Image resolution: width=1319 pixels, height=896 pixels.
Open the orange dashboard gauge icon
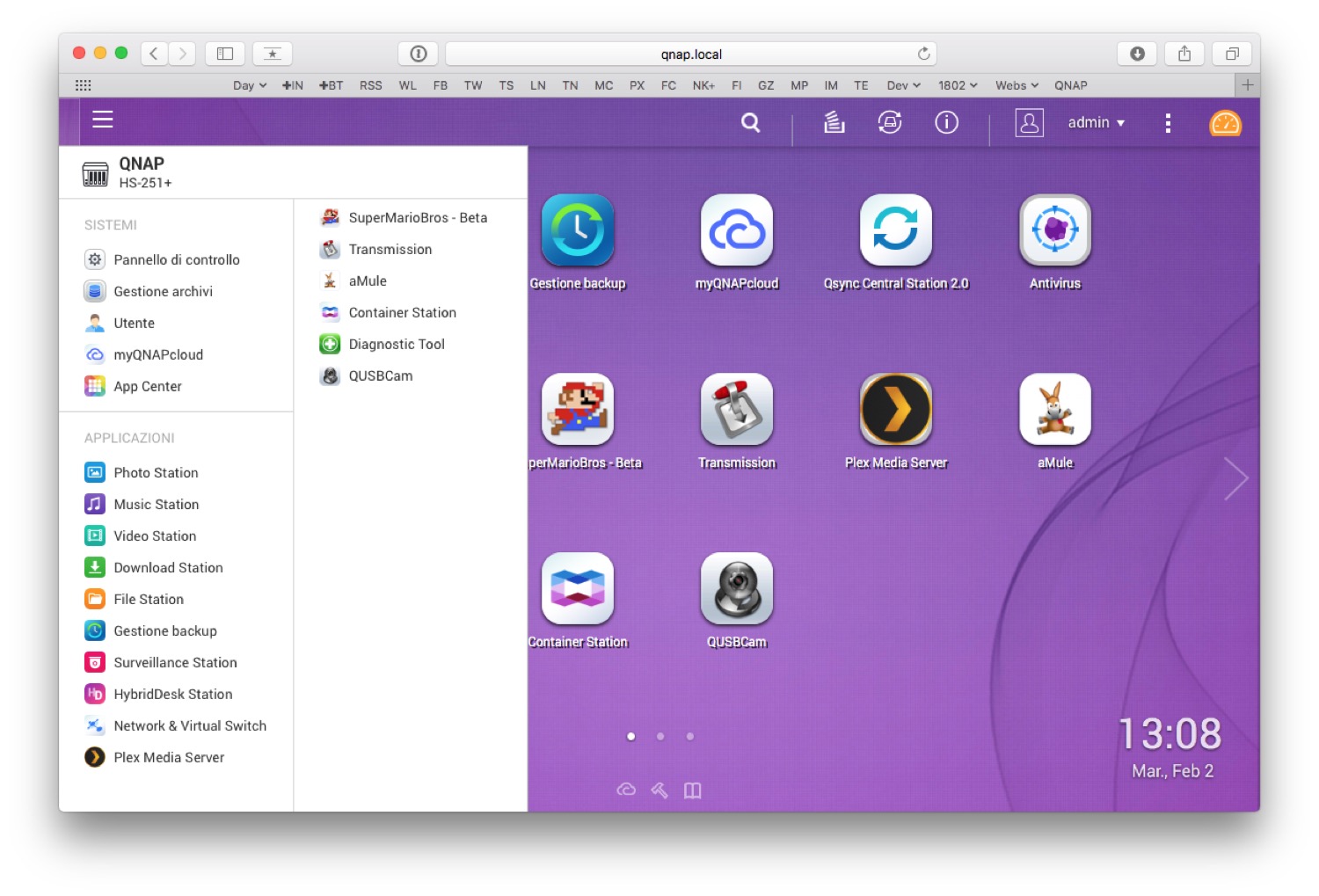[1225, 123]
